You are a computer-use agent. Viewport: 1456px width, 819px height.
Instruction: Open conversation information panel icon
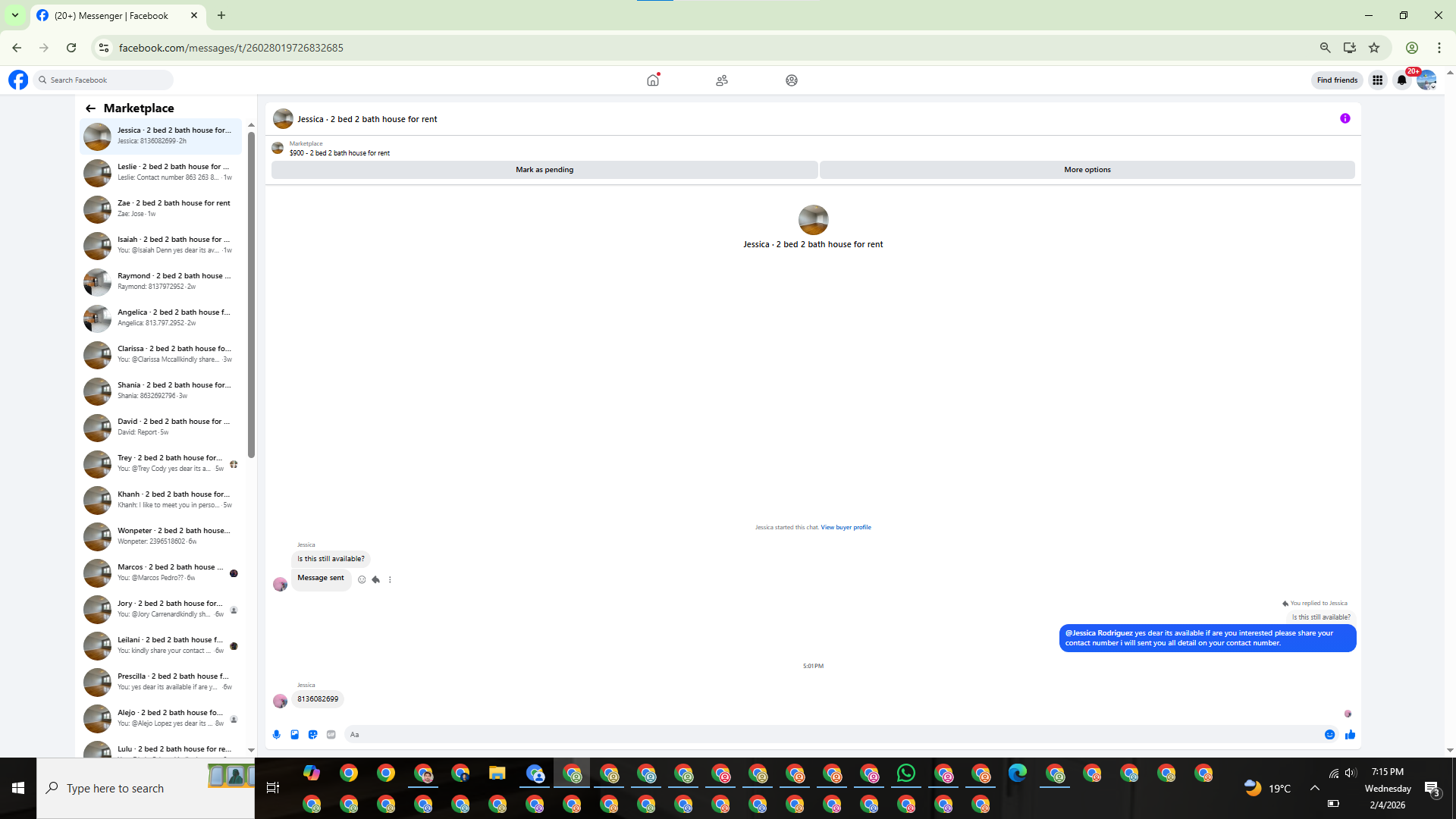(1345, 118)
